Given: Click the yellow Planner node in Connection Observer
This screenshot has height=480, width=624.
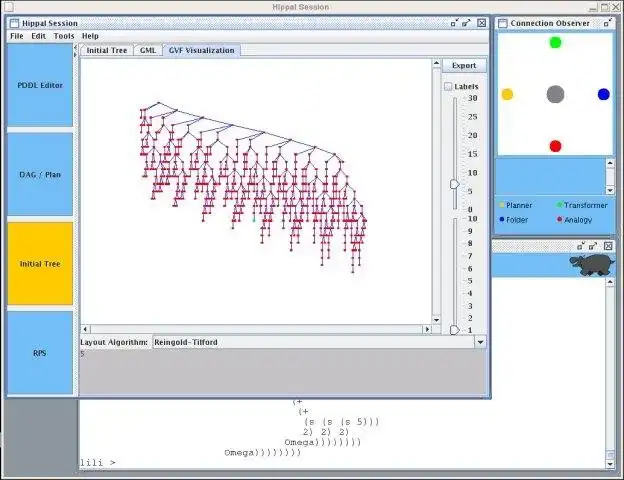Looking at the screenshot, I should pyautogui.click(x=507, y=94).
